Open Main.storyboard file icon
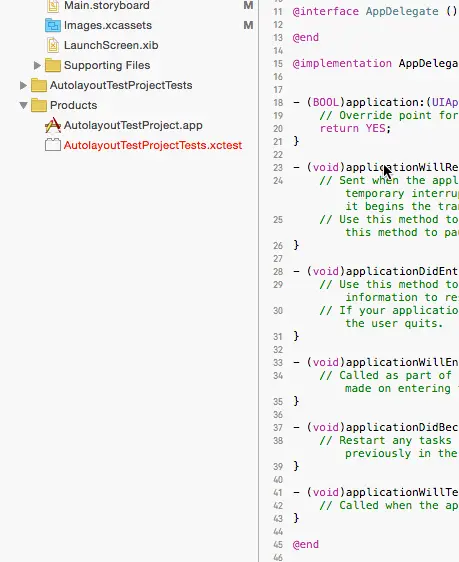Screen dimensions: 459x562 pos(53,5)
